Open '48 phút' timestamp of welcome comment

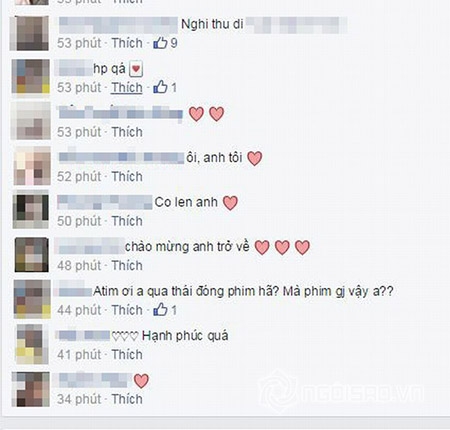[x=79, y=266]
